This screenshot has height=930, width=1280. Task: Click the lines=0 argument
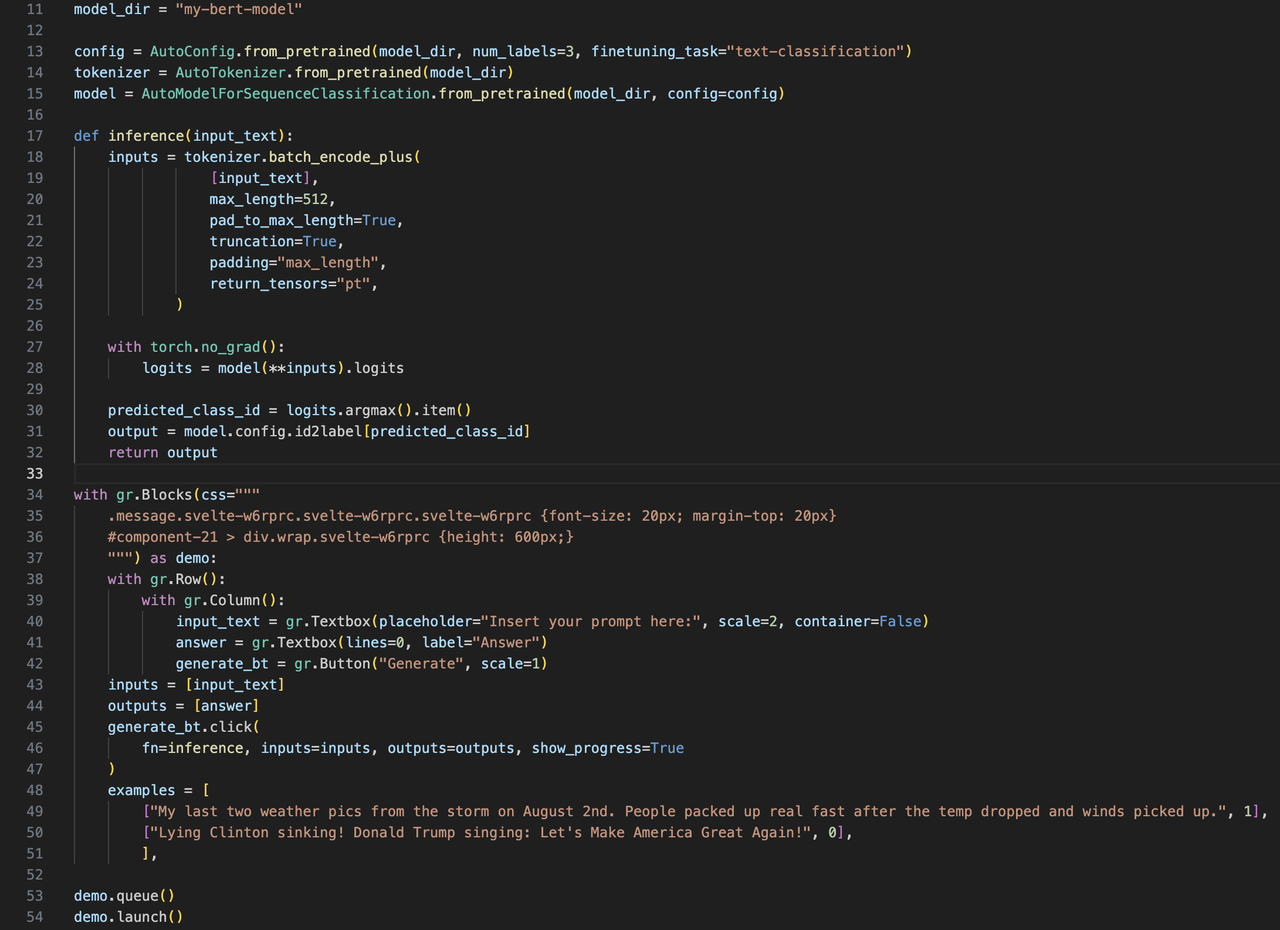[x=375, y=642]
